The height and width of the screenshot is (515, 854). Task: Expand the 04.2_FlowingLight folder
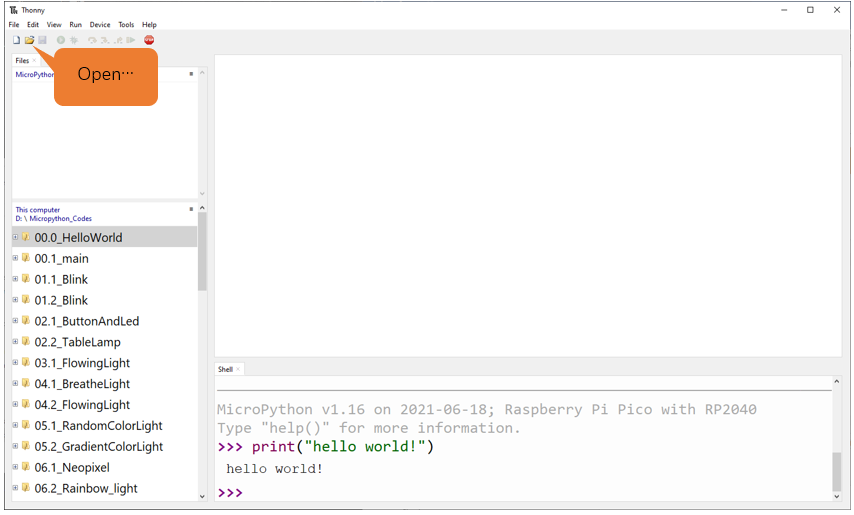click(15, 404)
